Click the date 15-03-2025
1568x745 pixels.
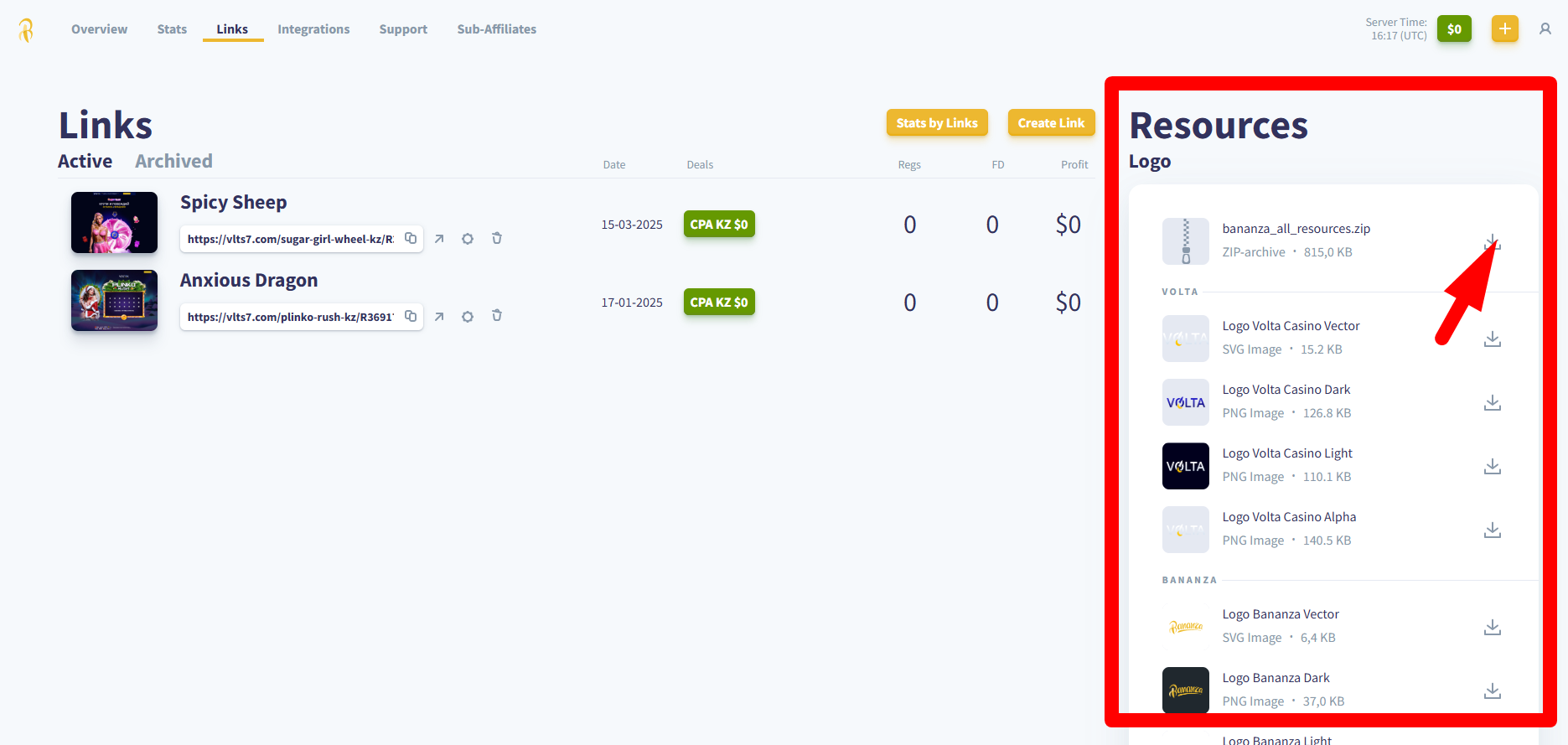tap(632, 225)
